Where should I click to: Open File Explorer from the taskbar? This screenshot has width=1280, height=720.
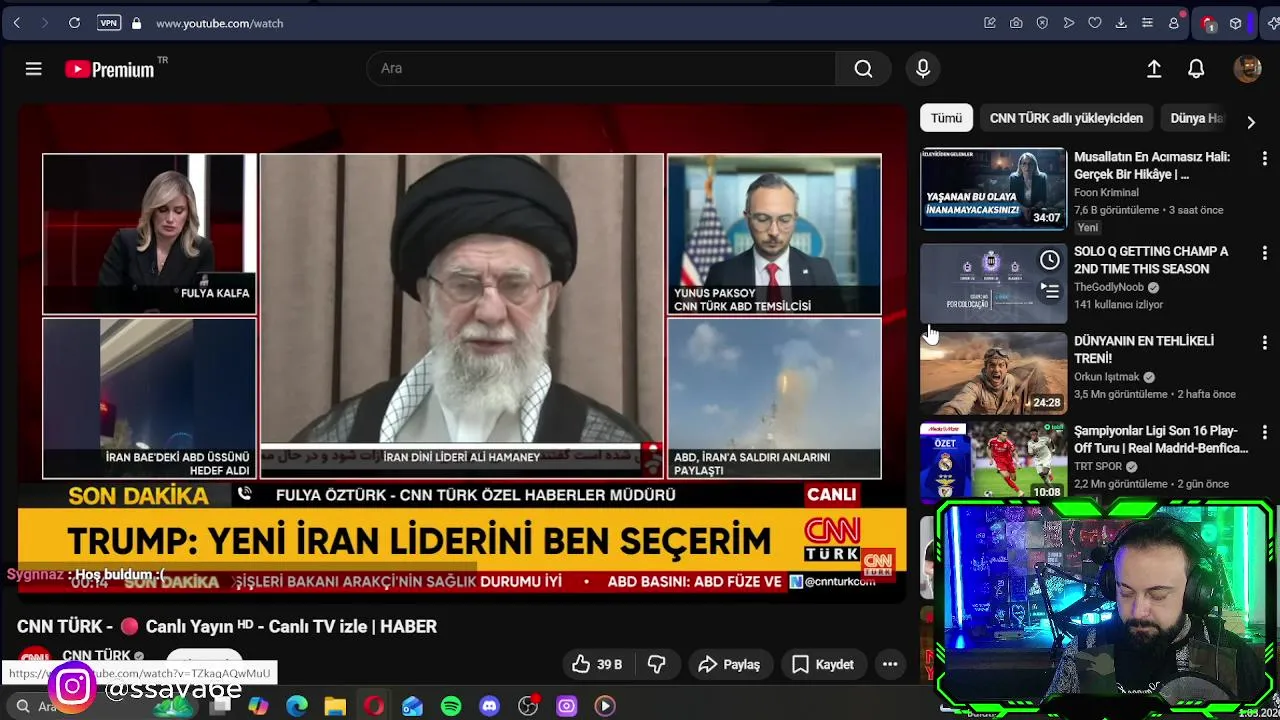[x=335, y=706]
